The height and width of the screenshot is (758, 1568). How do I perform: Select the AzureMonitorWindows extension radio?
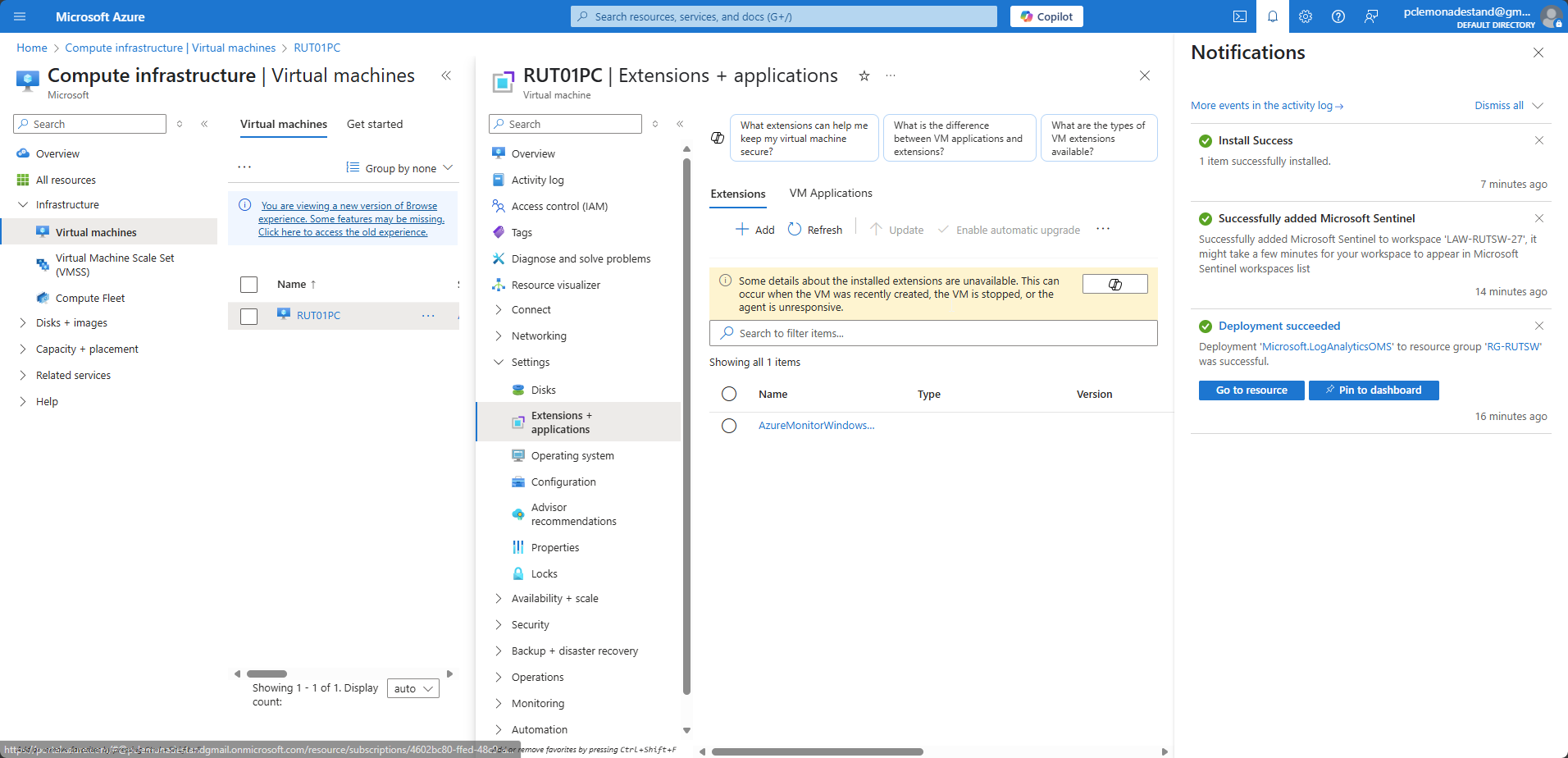click(729, 426)
